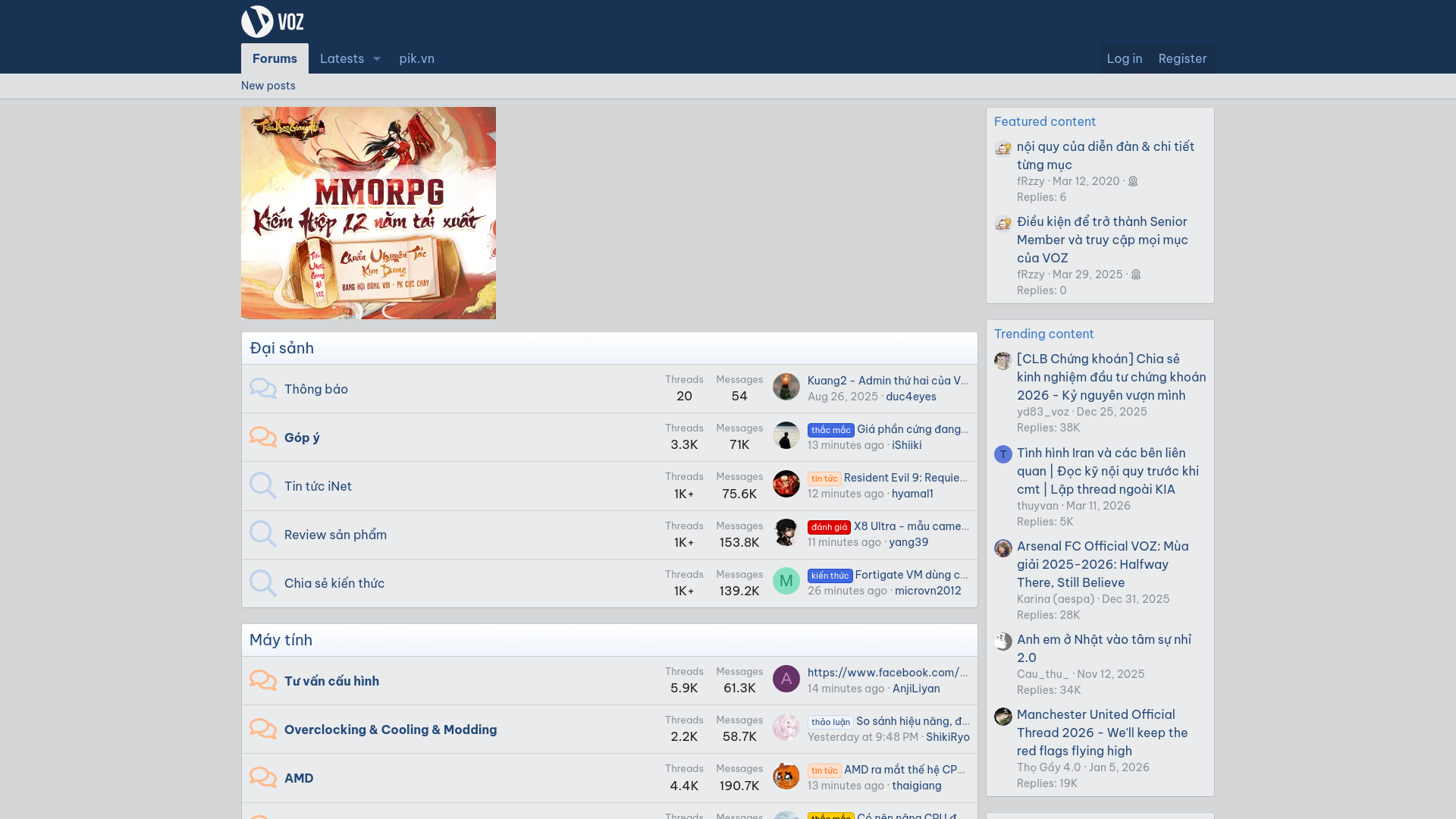This screenshot has width=1456, height=819.
Task: Open 'nội quy của diễn đàn' featured thread
Action: coord(1106,155)
